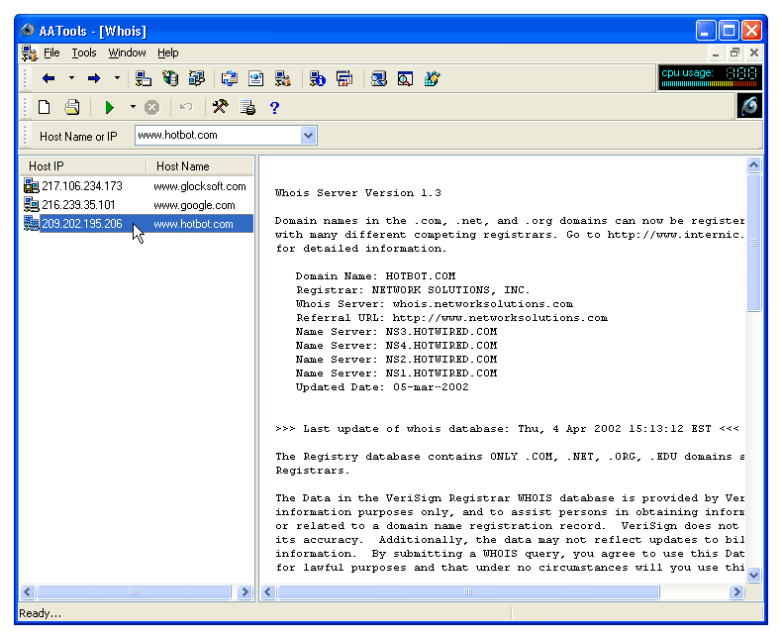Open the globe and database tool icon
The height and width of the screenshot is (639, 782).
coord(170,78)
